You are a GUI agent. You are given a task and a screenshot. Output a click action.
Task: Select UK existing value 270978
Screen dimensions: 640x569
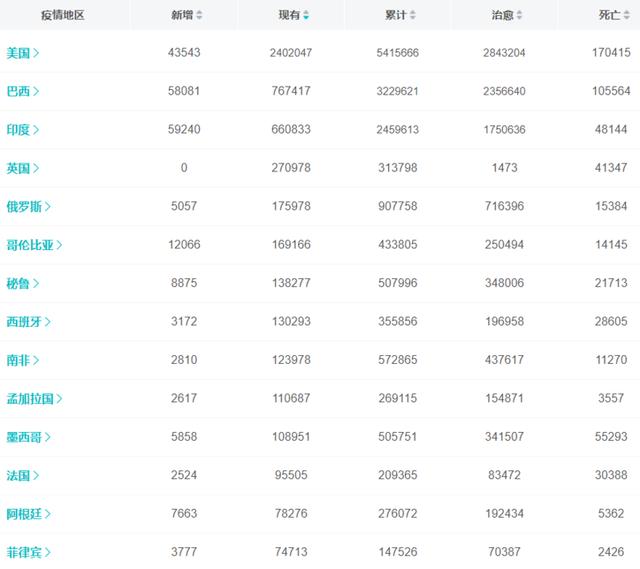(291, 168)
